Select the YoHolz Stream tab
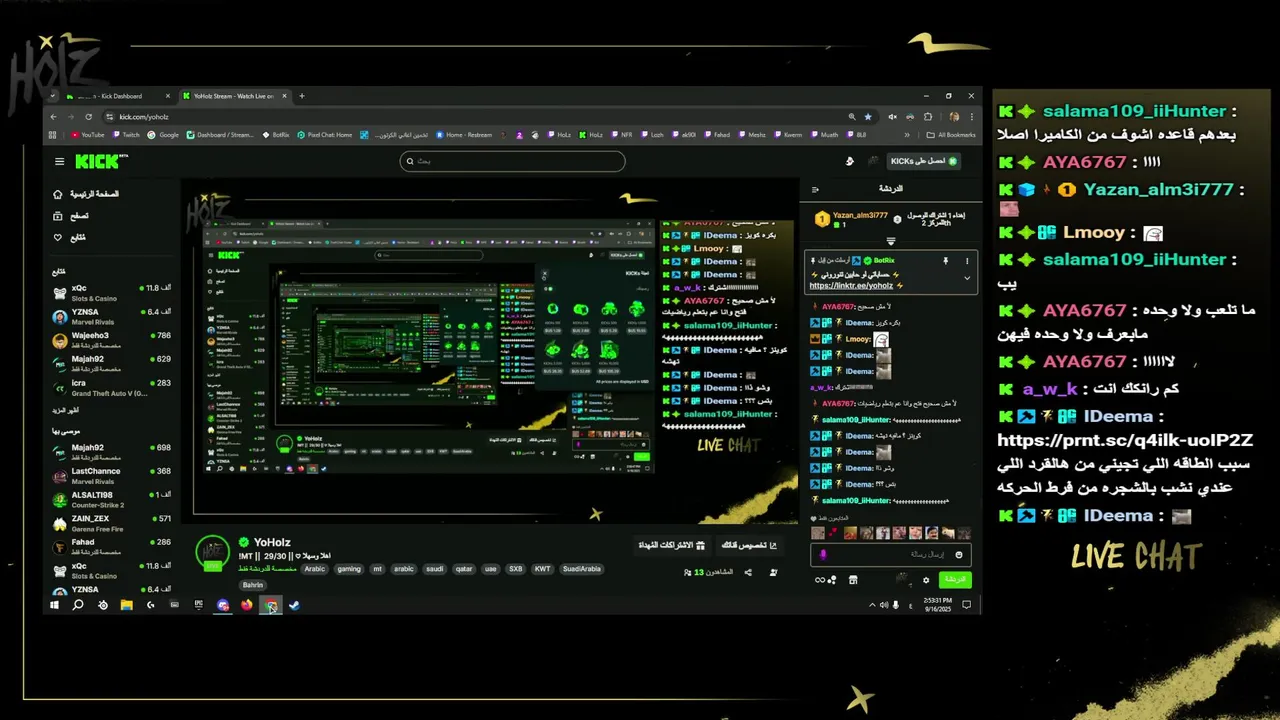The width and height of the screenshot is (1280, 720). pos(237,96)
